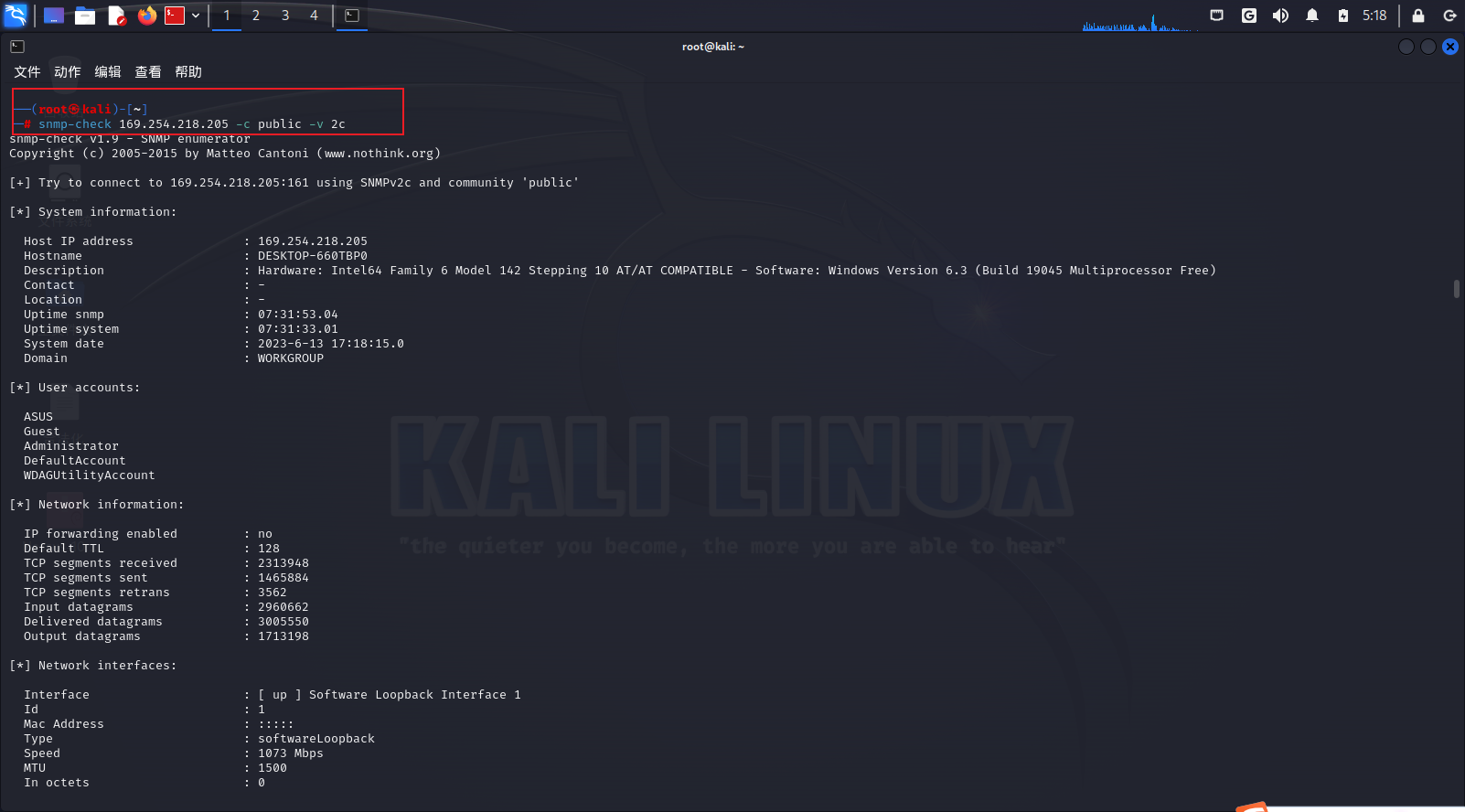The image size is (1465, 812).
Task: Click the snmp-check command text
Action: tap(75, 124)
